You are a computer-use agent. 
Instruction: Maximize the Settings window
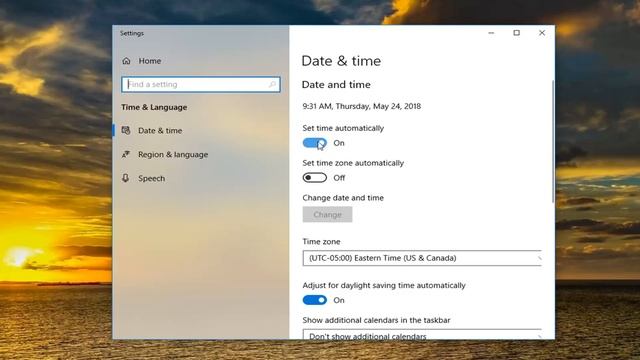pos(517,33)
